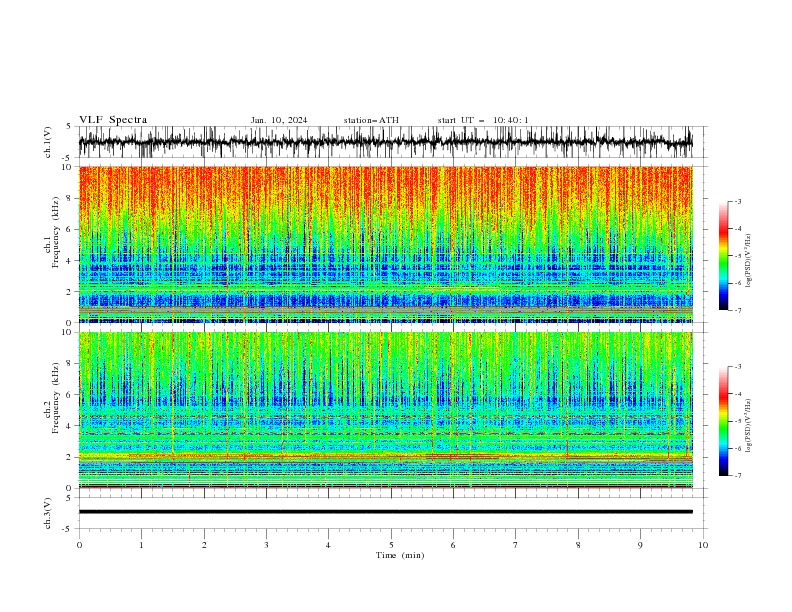The height and width of the screenshot is (612, 792).
Task: Click the log(PSD) label beside ch.1 colorbar
Action: [x=749, y=261]
